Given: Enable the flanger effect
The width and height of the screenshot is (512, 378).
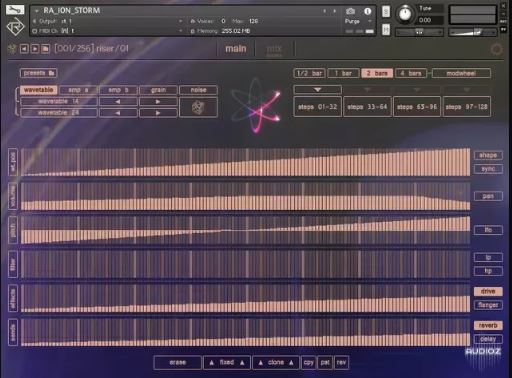Looking at the screenshot, I should pyautogui.click(x=488, y=305).
